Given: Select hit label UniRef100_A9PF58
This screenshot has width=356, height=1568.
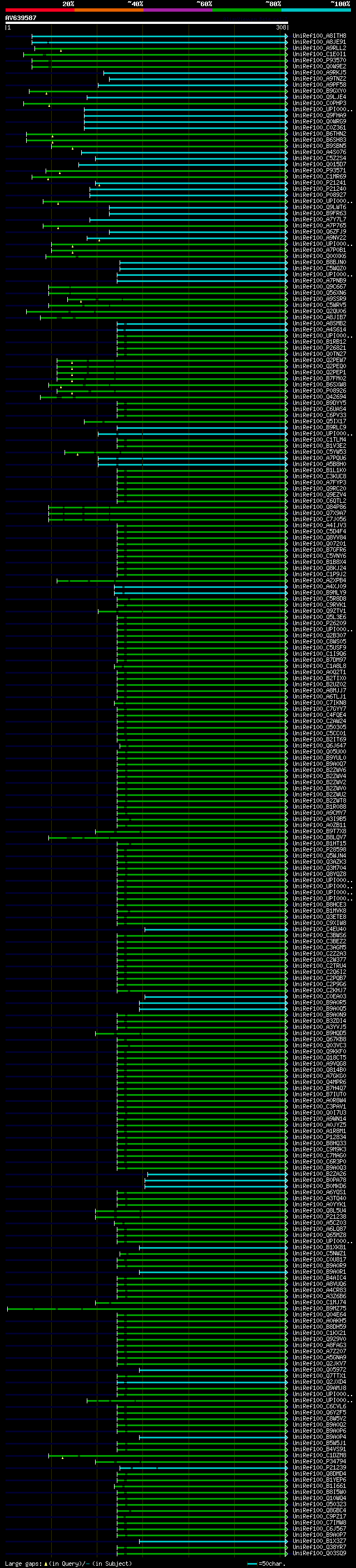Looking at the screenshot, I should (x=319, y=85).
